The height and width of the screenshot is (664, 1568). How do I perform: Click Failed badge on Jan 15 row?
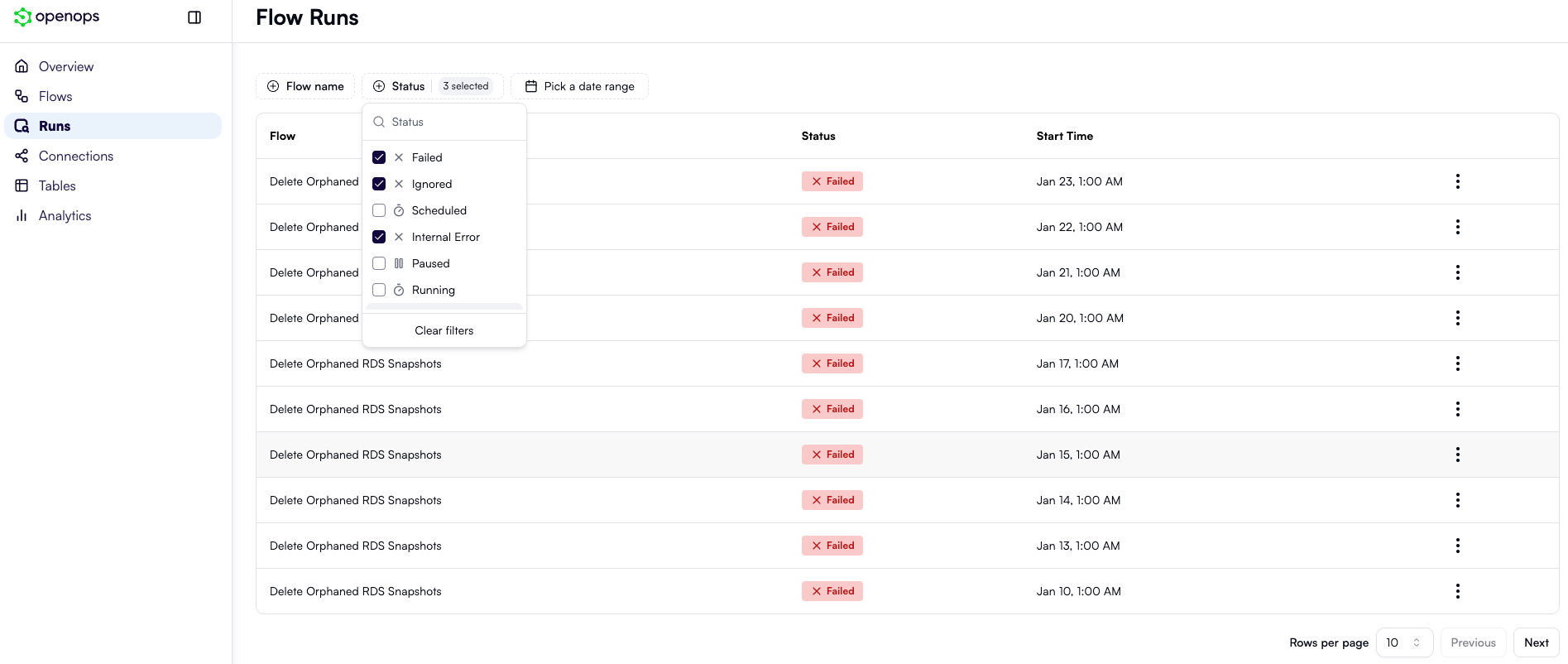(x=832, y=455)
